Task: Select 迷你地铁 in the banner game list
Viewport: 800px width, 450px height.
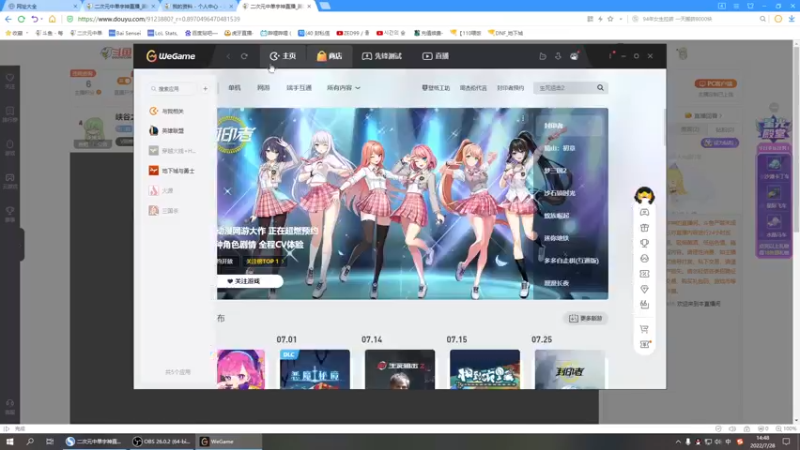Action: [x=556, y=238]
